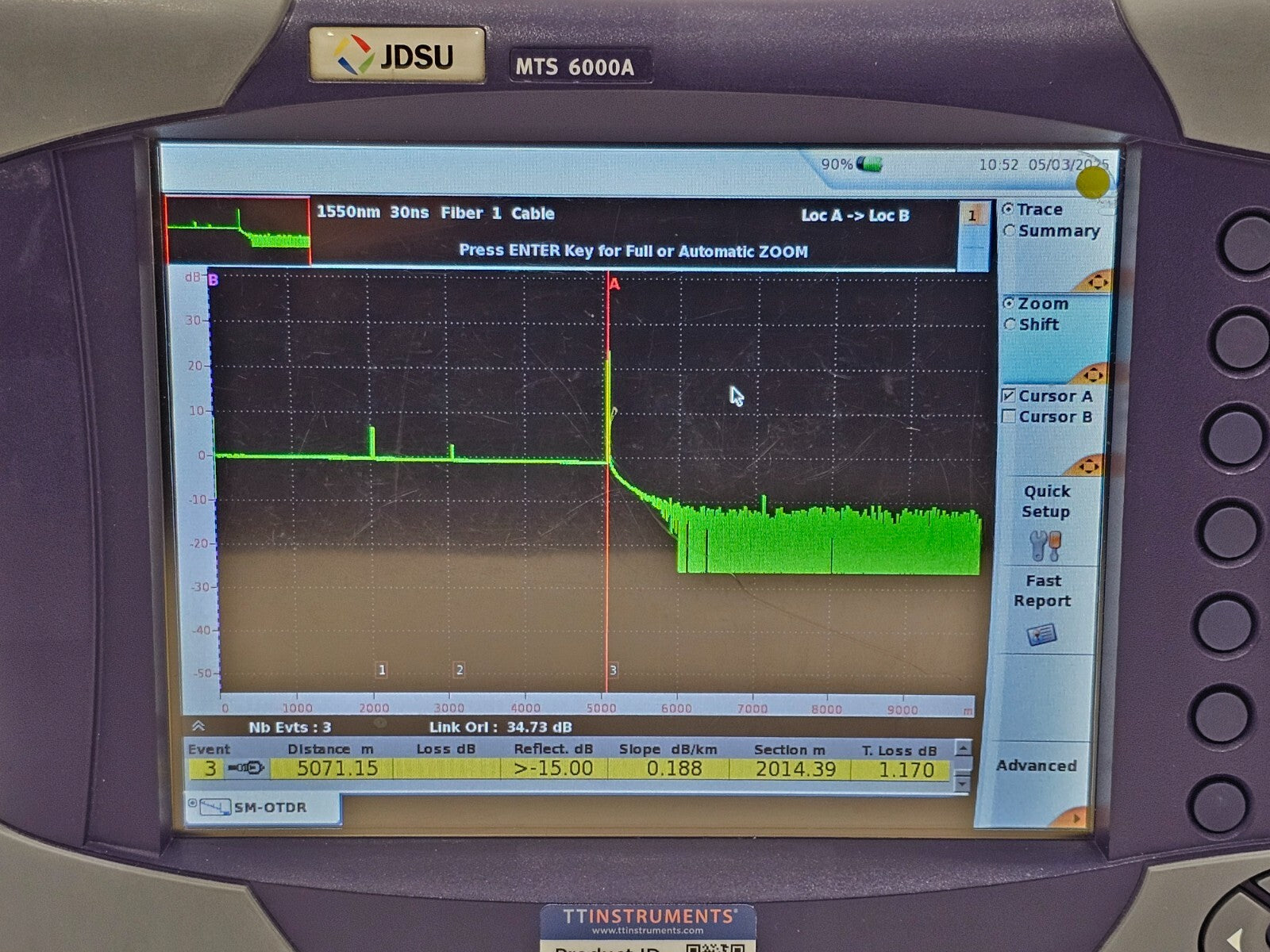Select the Summary radio button
This screenshot has height=952, width=1270.
[x=1010, y=231]
